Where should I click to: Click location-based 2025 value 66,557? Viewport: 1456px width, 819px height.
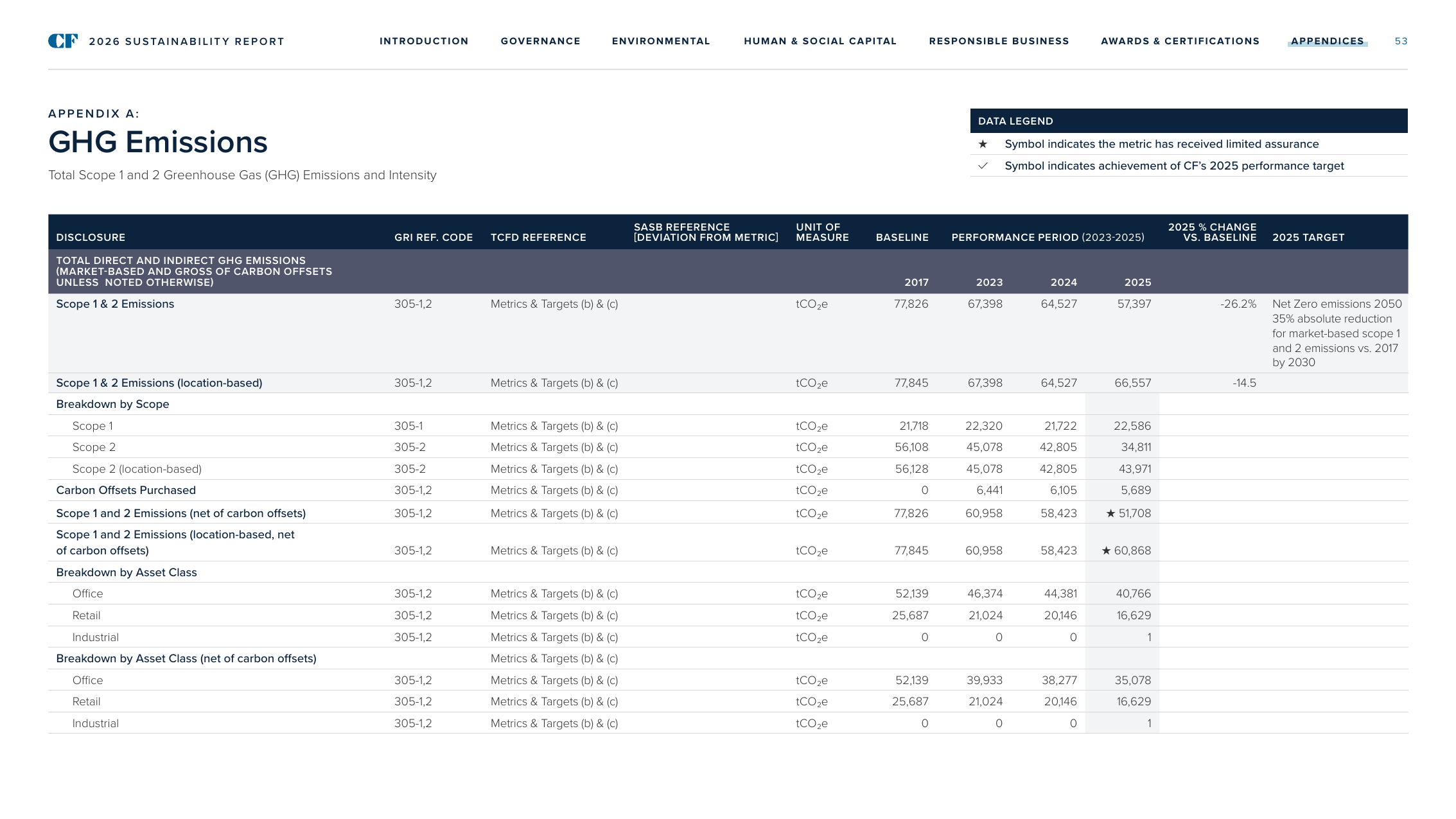1133,383
